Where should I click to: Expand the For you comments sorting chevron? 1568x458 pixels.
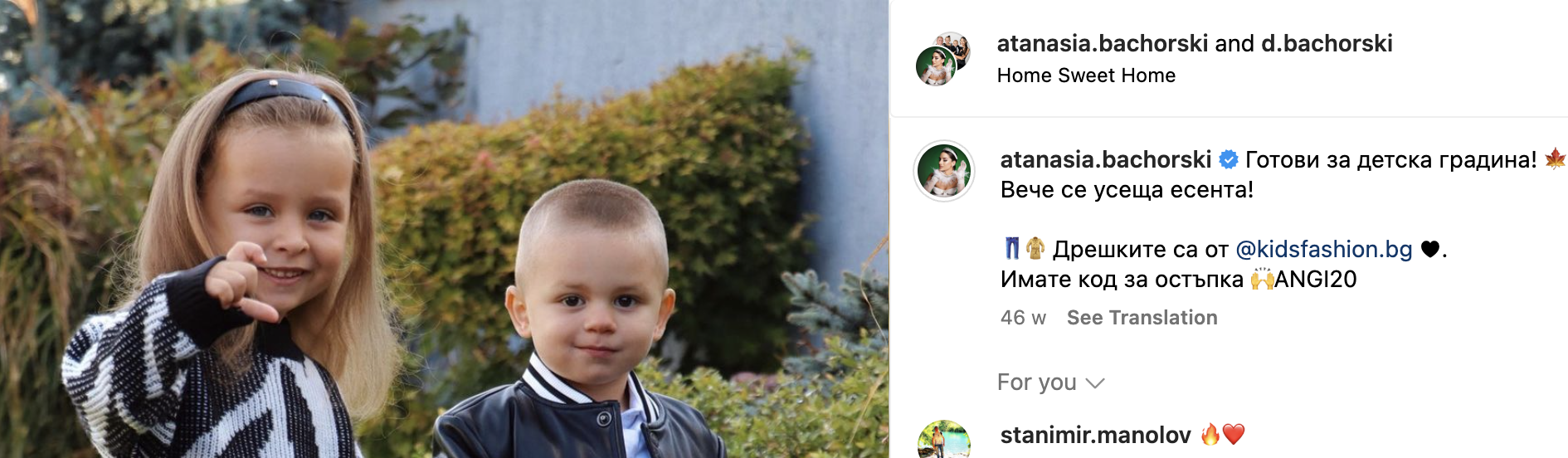1095,382
